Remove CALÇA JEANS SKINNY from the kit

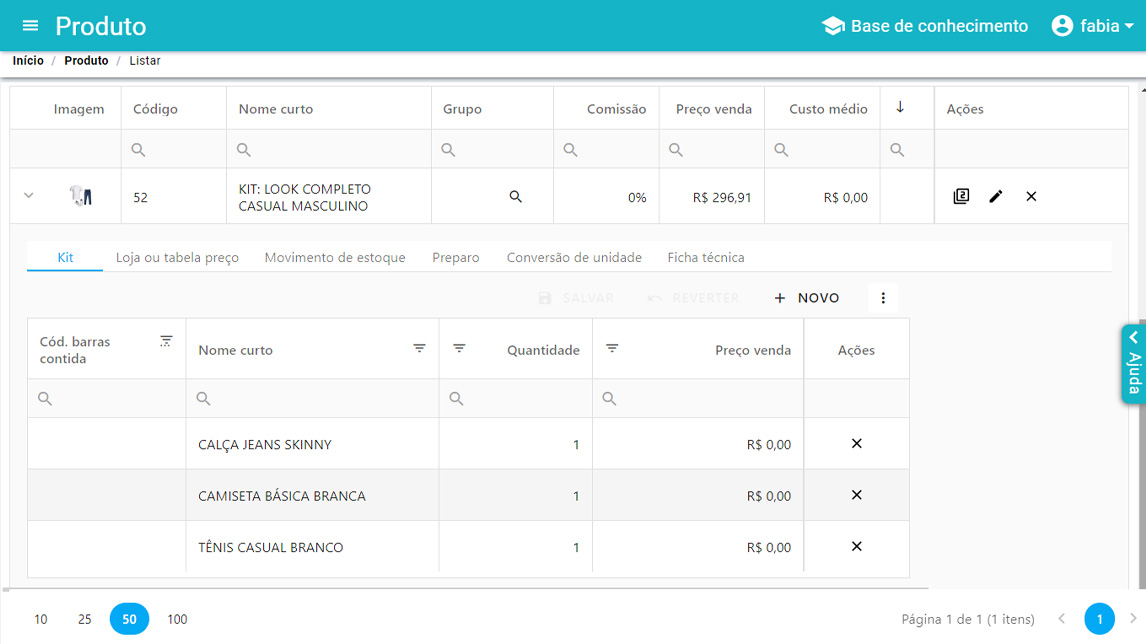tap(856, 444)
